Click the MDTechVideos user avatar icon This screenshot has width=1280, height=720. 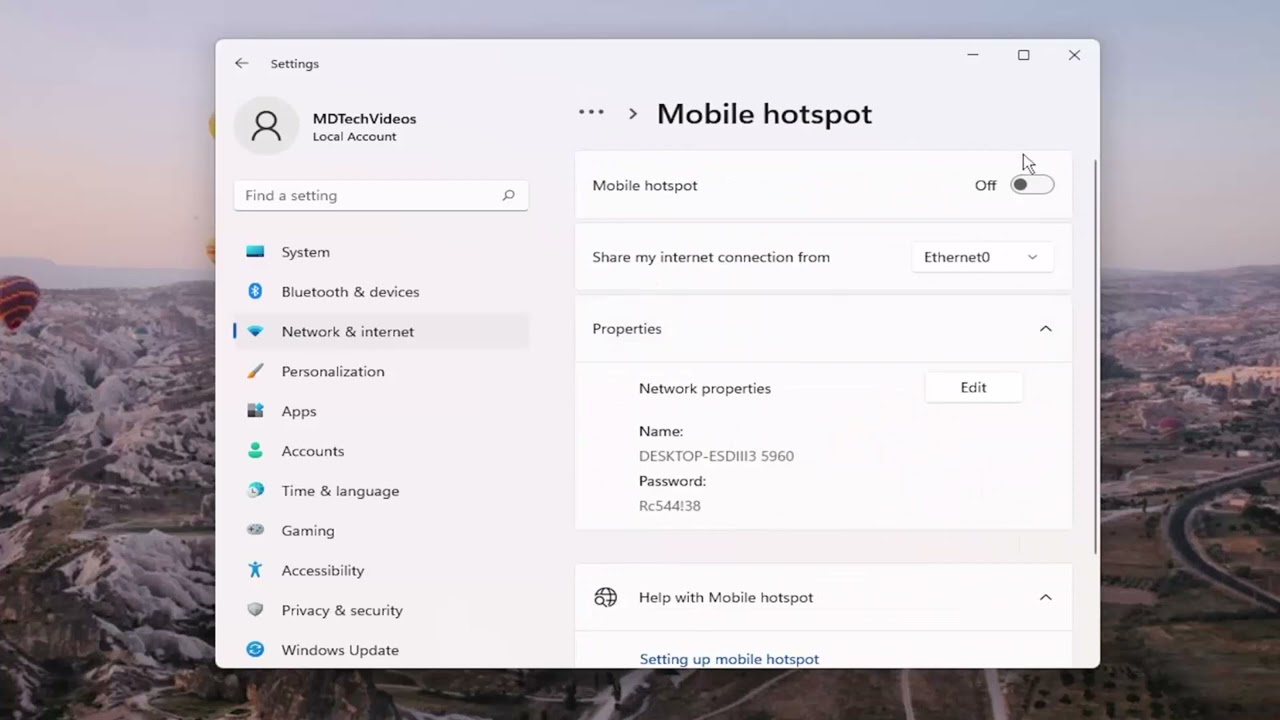266,126
